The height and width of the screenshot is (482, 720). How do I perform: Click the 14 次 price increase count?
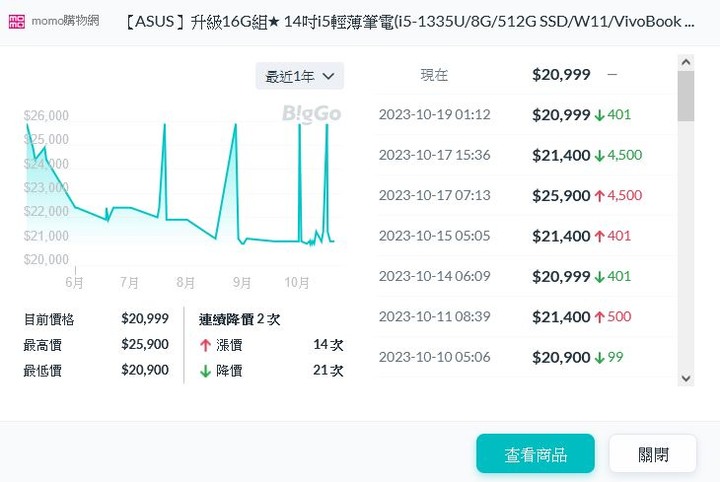tap(328, 345)
